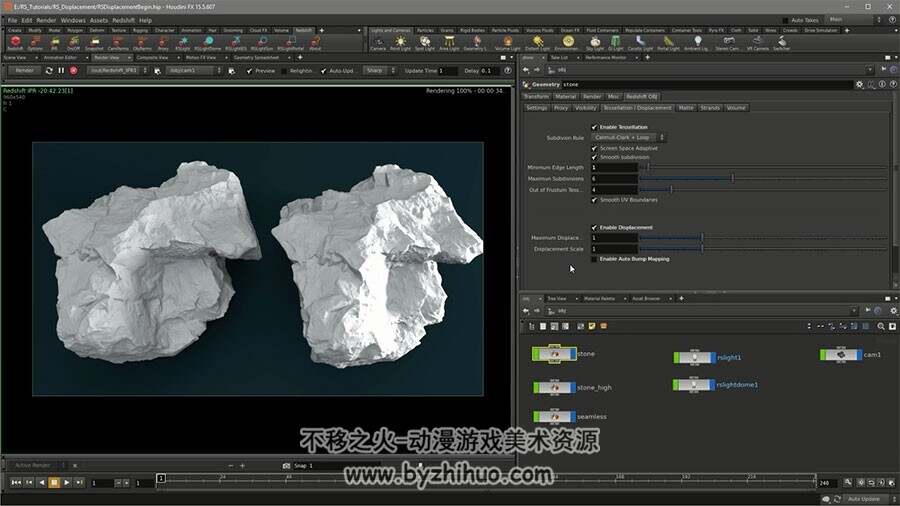Enable the Auto Bump Mapping checkbox
The width and height of the screenshot is (900, 506).
click(x=595, y=259)
